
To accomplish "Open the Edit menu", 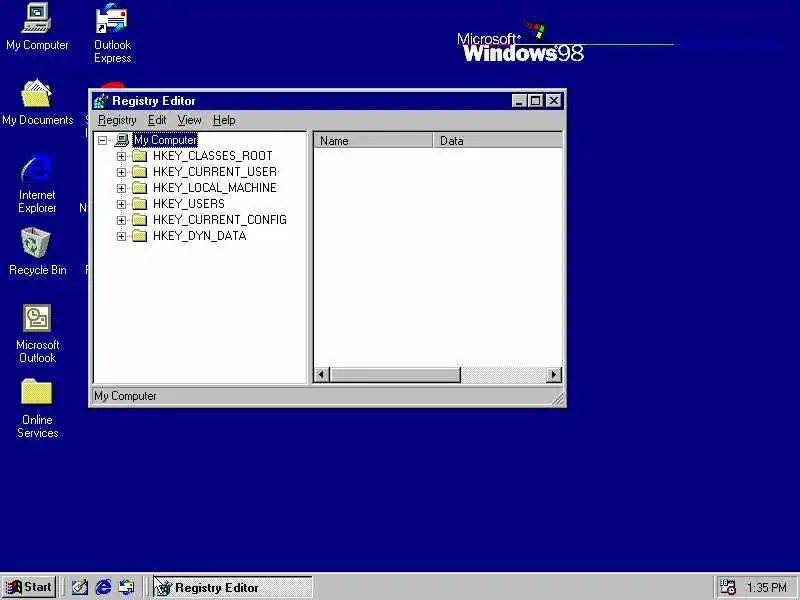I will coord(157,120).
